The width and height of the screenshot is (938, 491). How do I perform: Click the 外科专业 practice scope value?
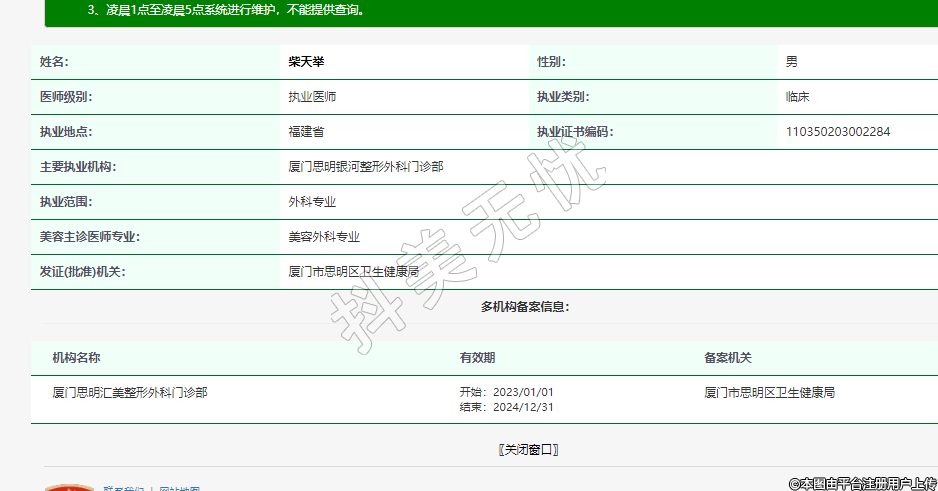click(x=312, y=202)
